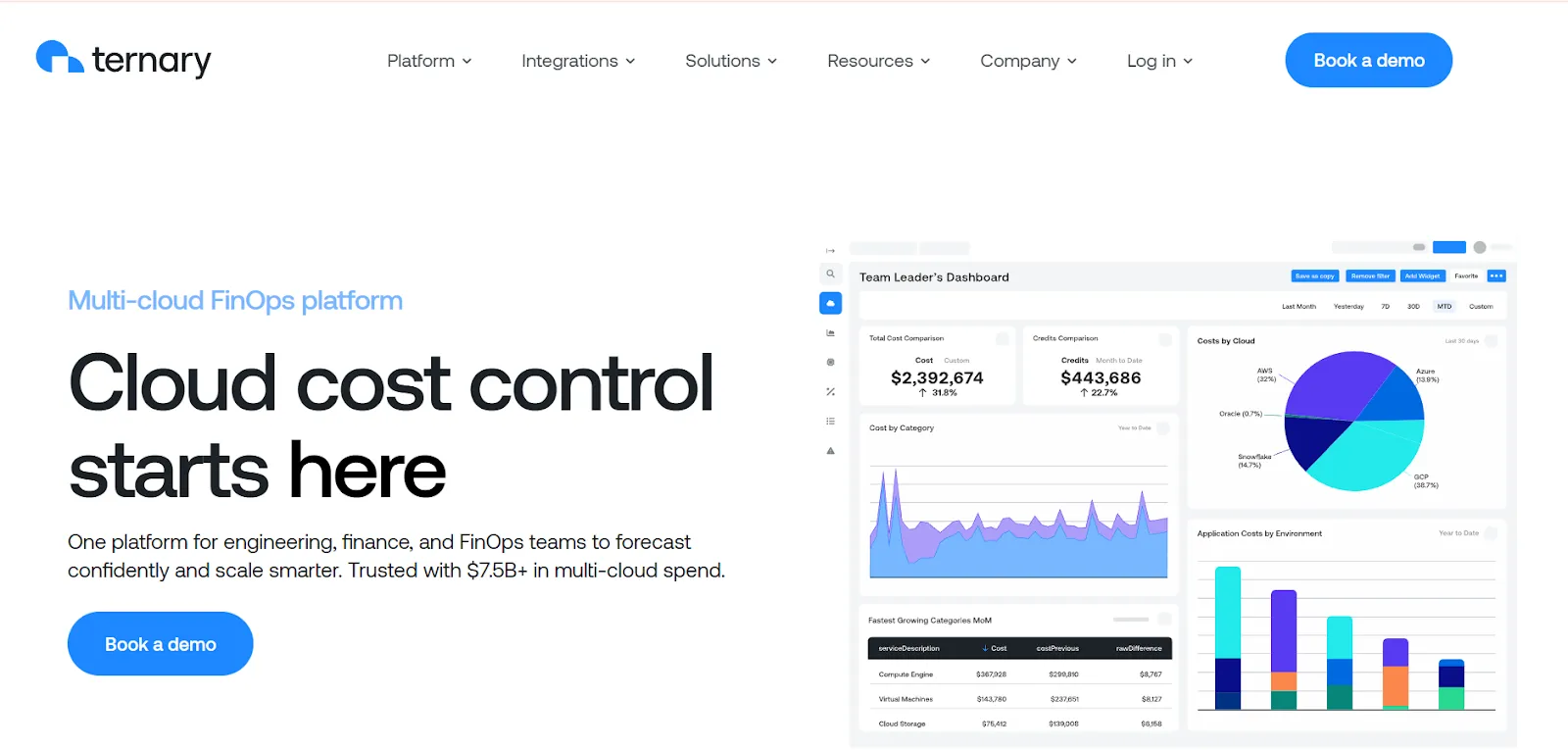
Task: Select the blue cloud icon in sidebar
Action: (x=830, y=303)
